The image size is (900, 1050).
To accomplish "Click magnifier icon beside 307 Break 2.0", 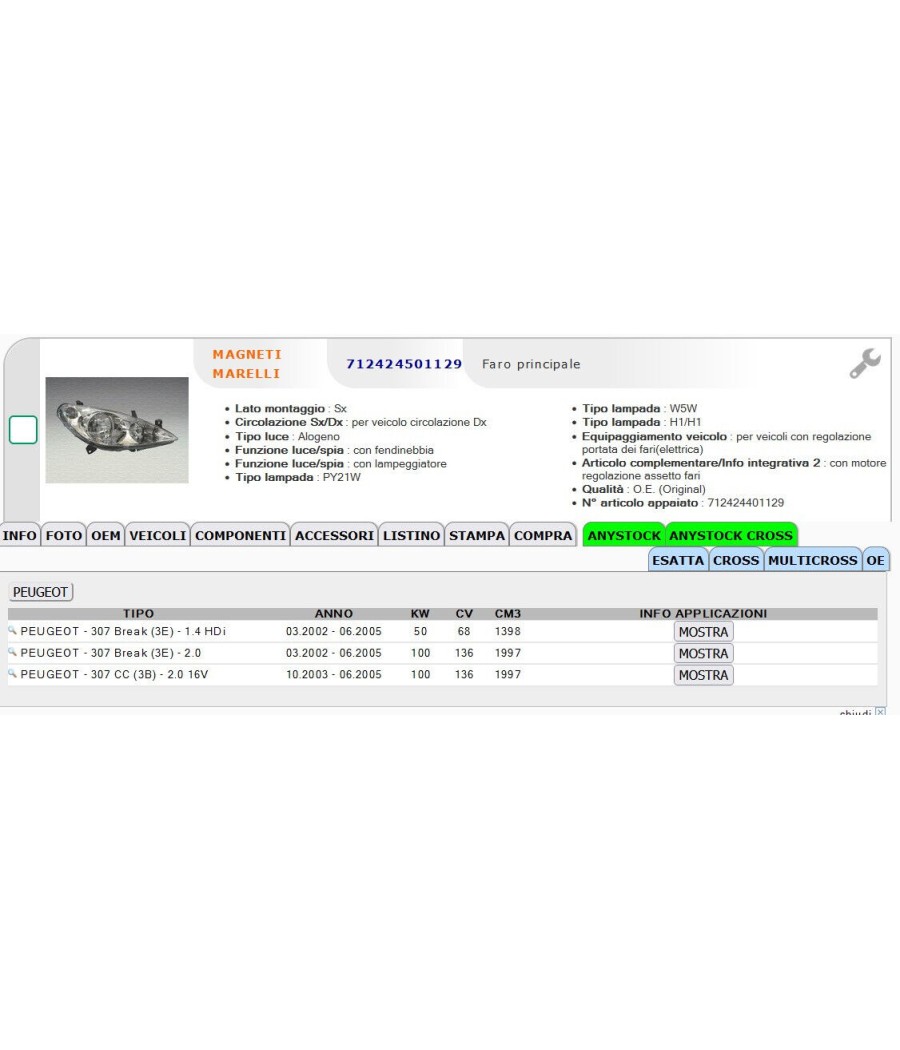I will pyautogui.click(x=12, y=652).
